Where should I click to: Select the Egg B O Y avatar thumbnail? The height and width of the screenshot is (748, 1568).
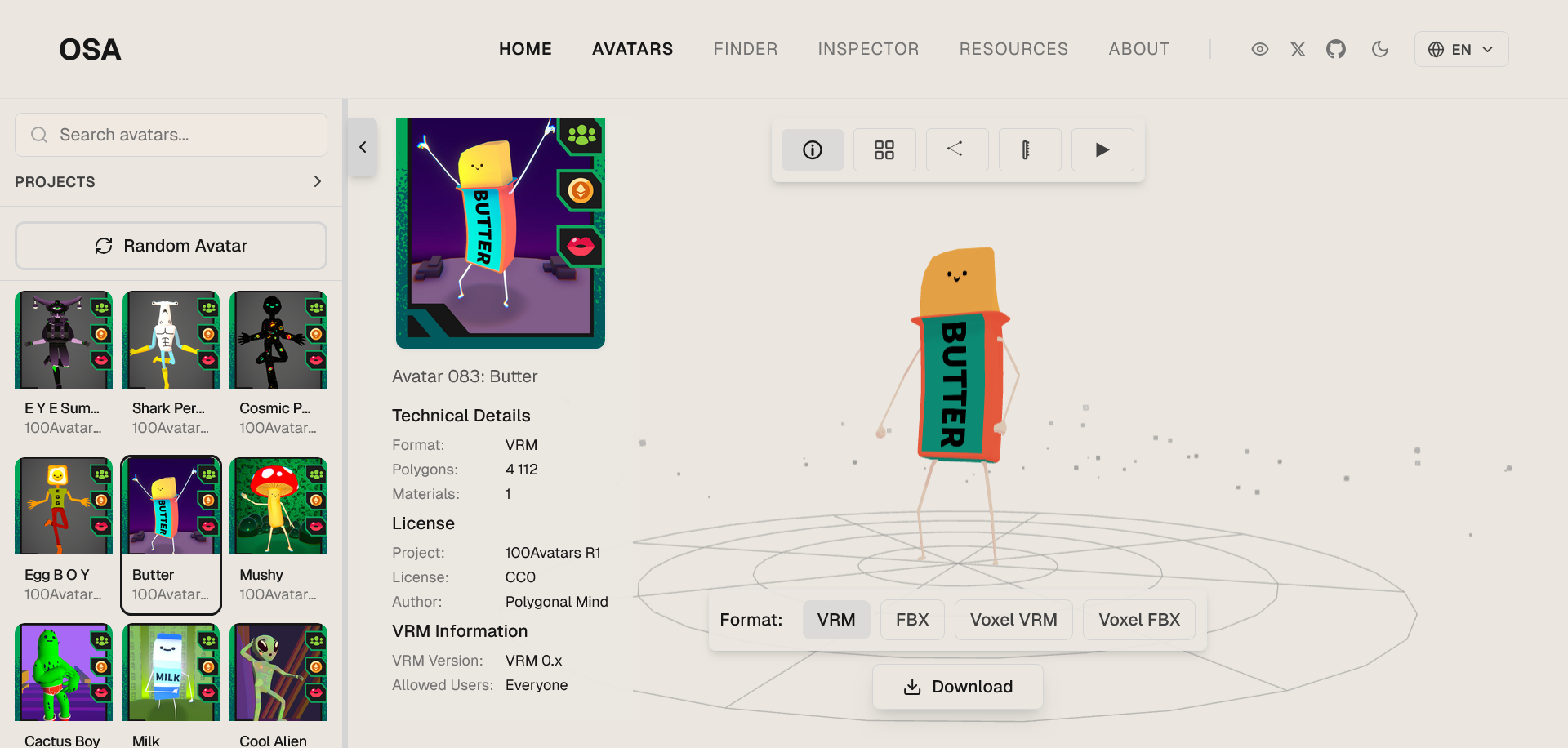tap(64, 506)
